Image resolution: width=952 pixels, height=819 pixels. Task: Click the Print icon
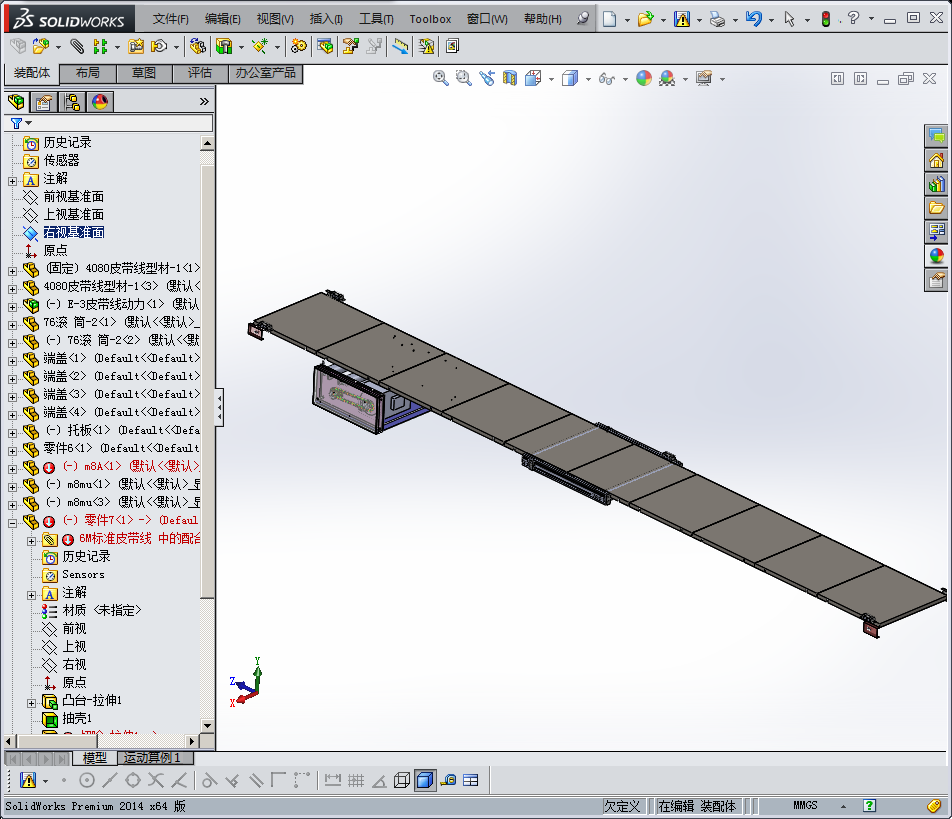[x=717, y=19]
